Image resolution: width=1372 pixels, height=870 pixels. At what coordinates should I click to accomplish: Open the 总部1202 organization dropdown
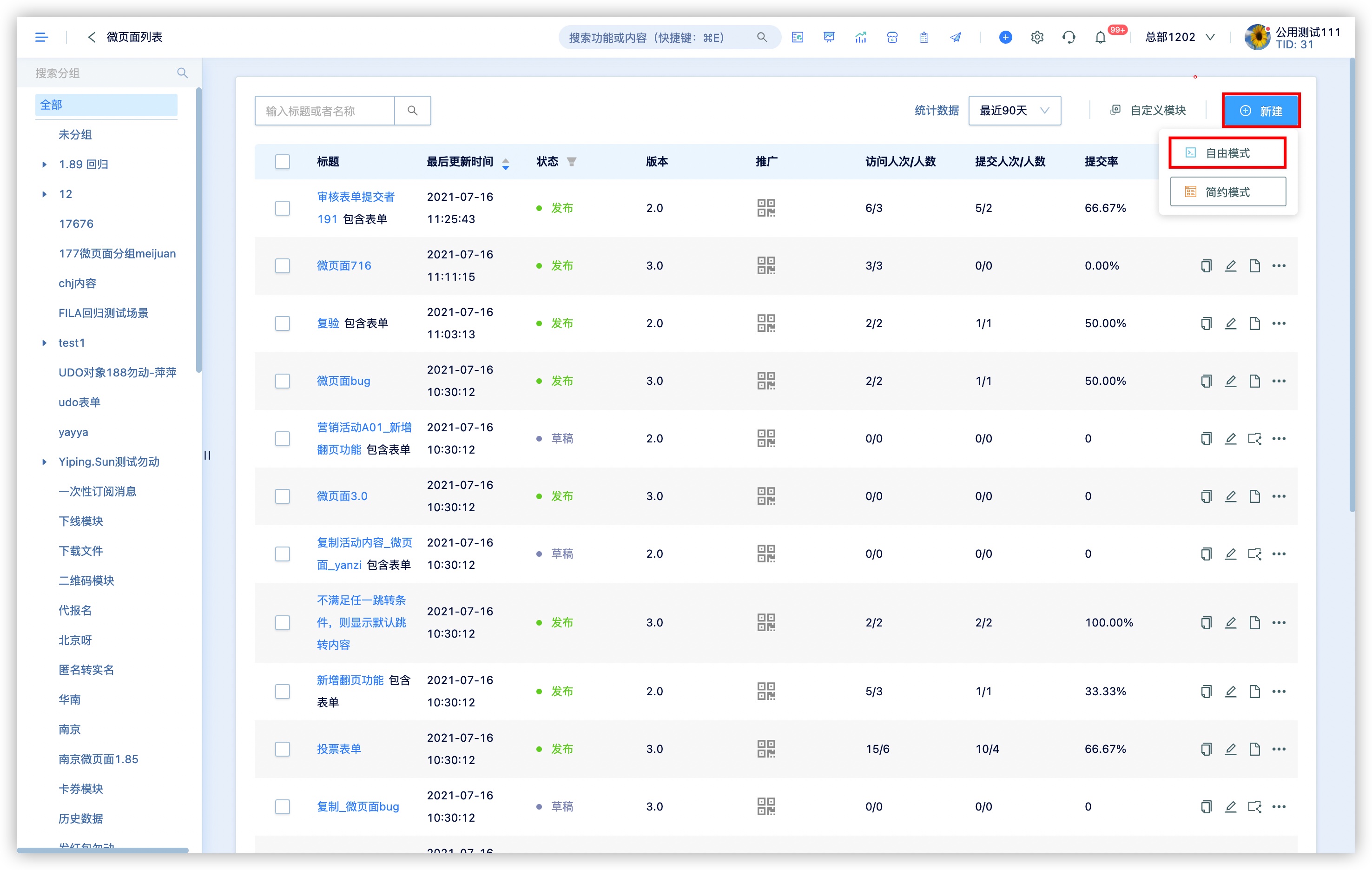[1180, 37]
